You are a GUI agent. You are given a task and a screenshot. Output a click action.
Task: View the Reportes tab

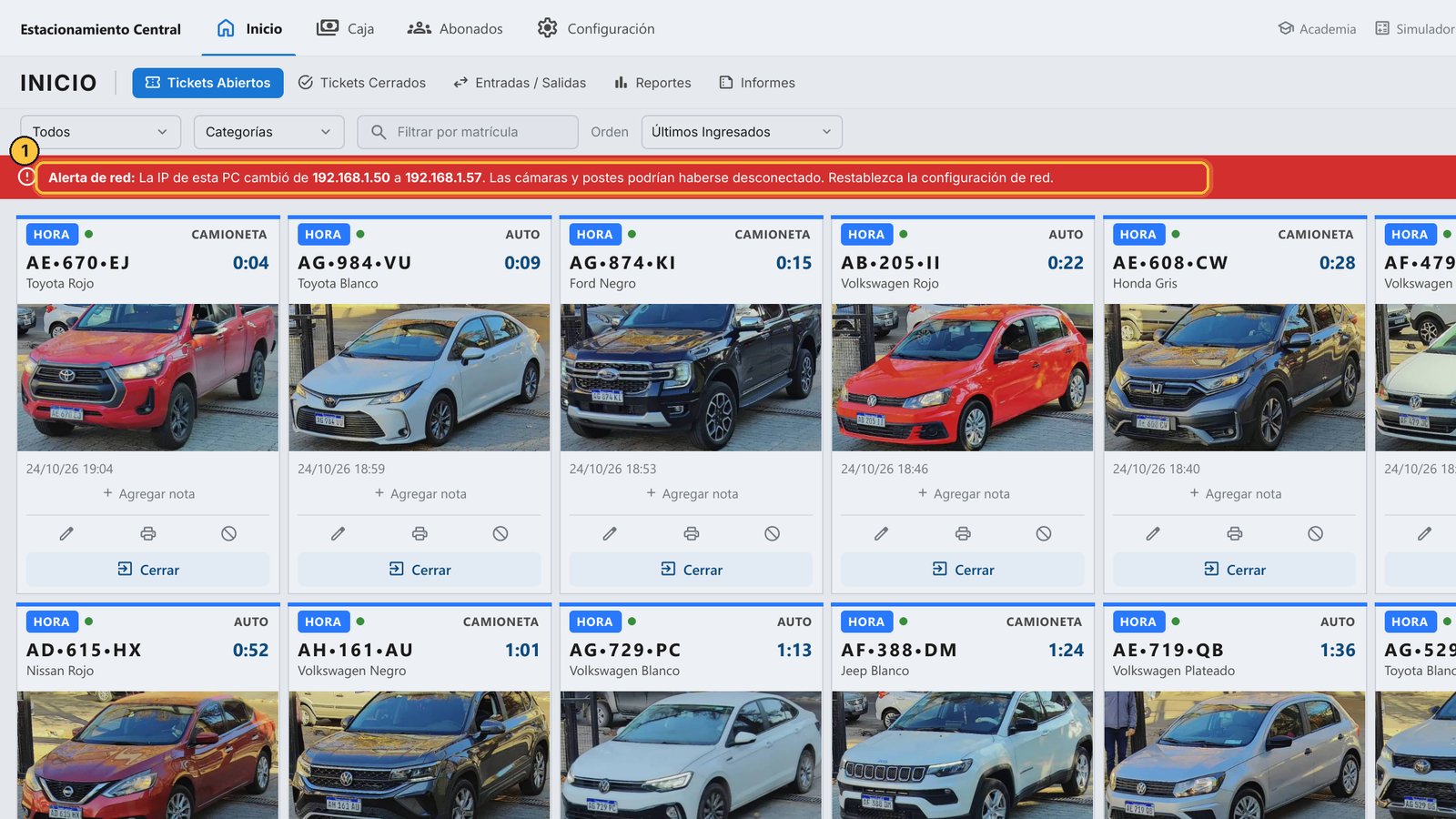coord(652,83)
